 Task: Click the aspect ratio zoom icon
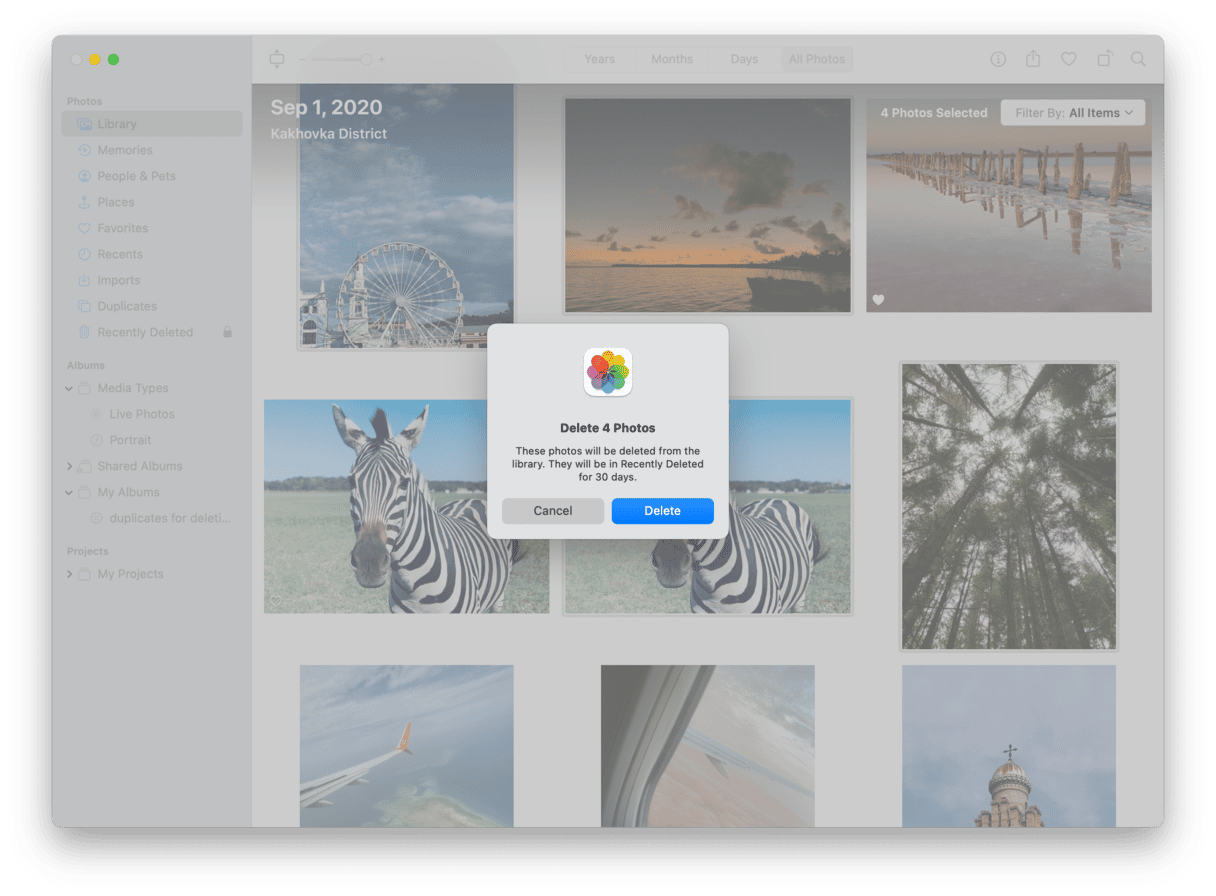coord(277,59)
